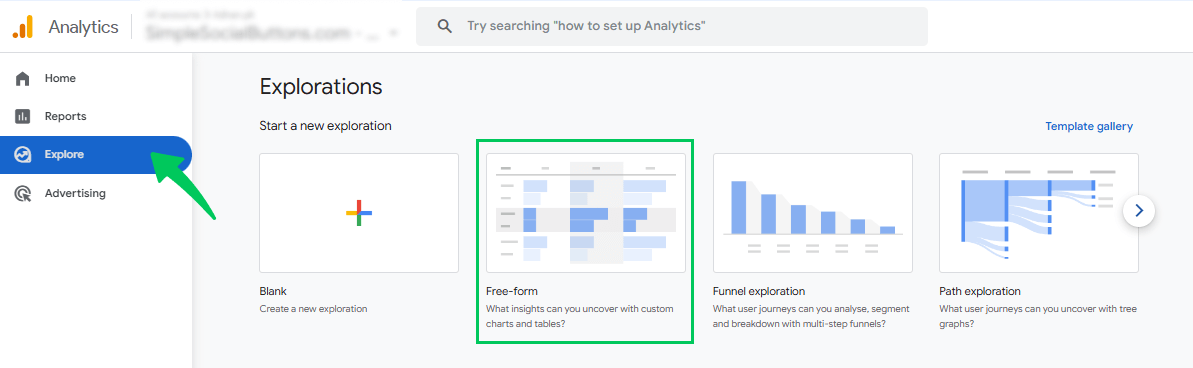Click the Reports bar chart icon

23,116
